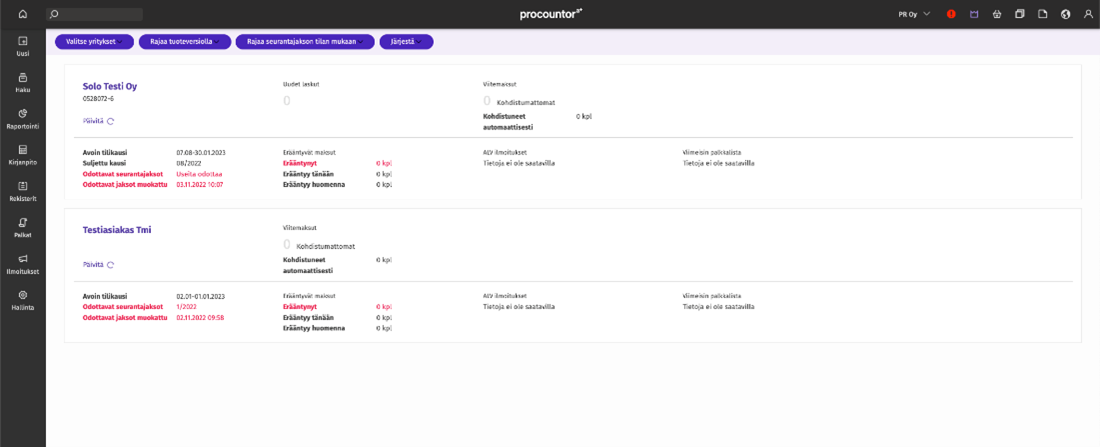Click Päivitä under Solo Testi Oy
This screenshot has width=1100, height=447.
coord(93,121)
